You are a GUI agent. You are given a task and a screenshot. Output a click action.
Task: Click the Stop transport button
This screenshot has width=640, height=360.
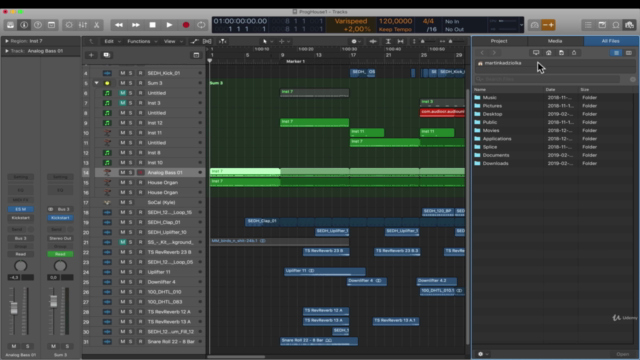coord(152,25)
